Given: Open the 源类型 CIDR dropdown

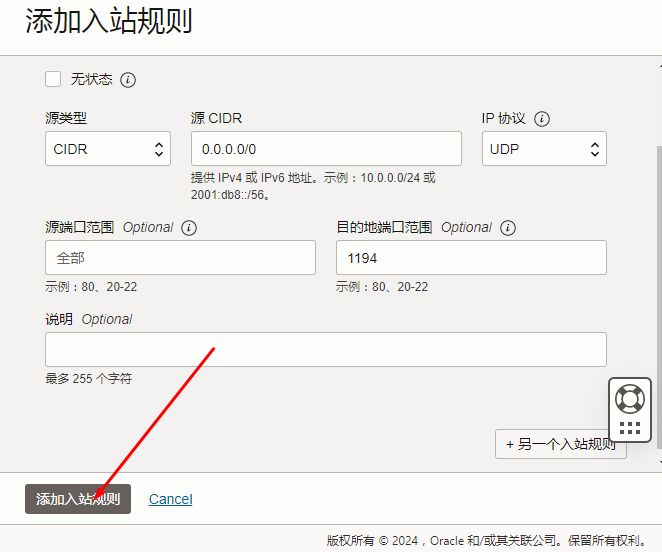Looking at the screenshot, I should pyautogui.click(x=108, y=149).
